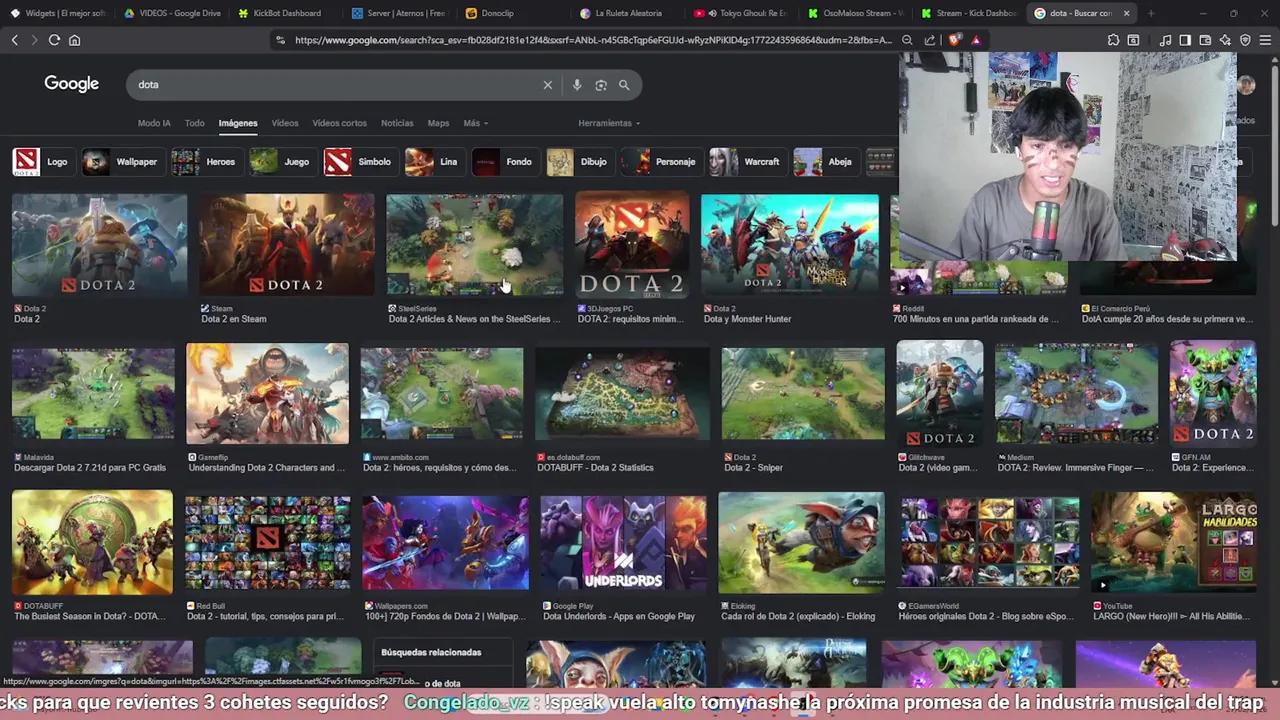Open the 'Dota y Monster Hunter' image result
Image resolution: width=1280 pixels, height=720 pixels.
click(790, 244)
